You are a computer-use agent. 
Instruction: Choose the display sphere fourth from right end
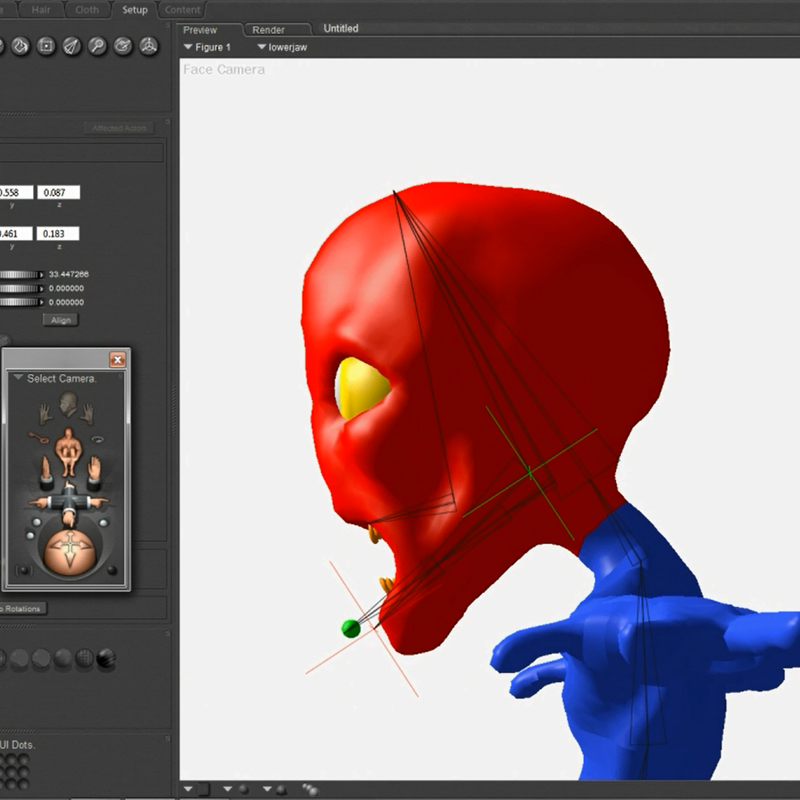click(41, 659)
